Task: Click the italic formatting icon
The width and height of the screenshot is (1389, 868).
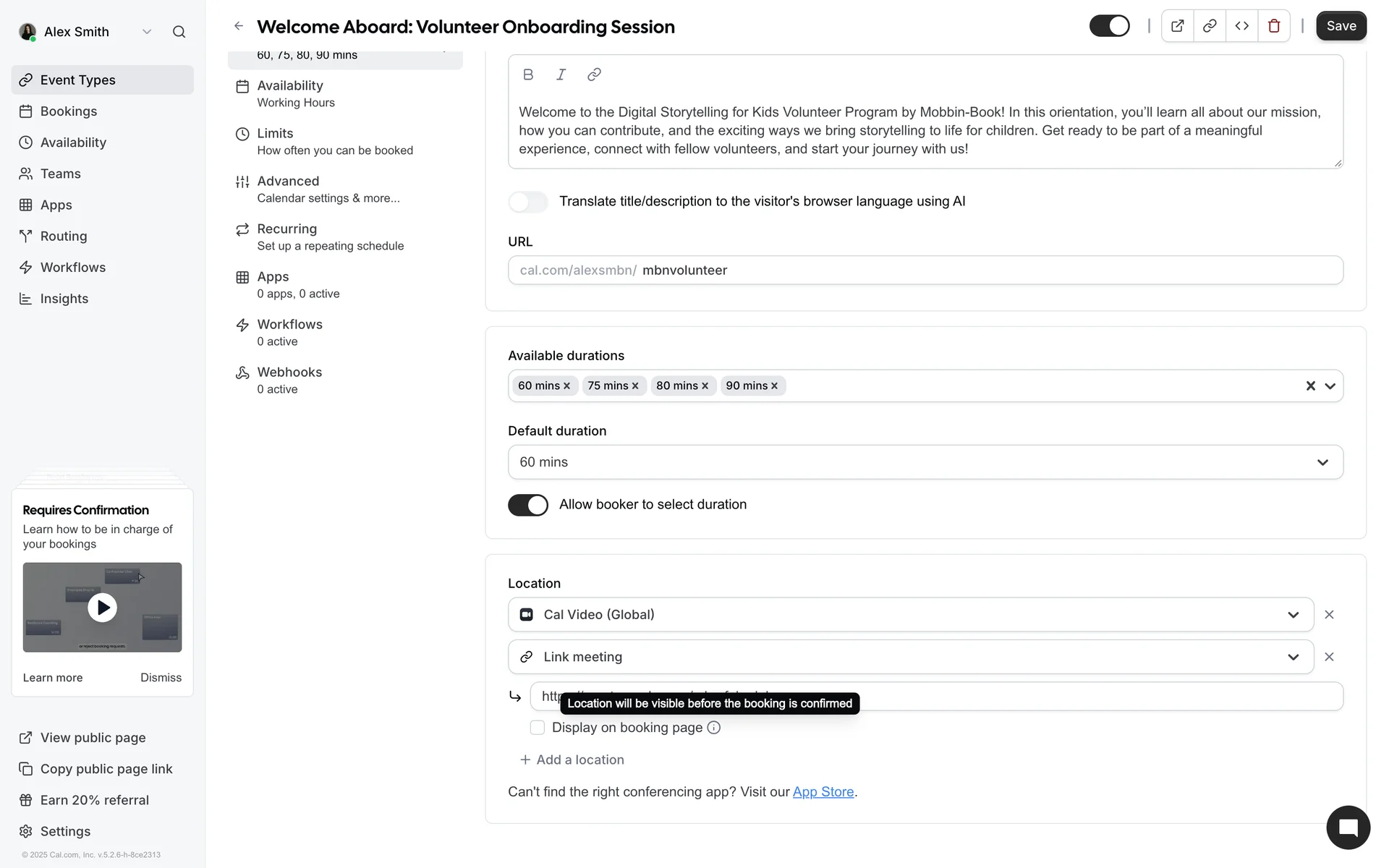Action: (x=561, y=75)
